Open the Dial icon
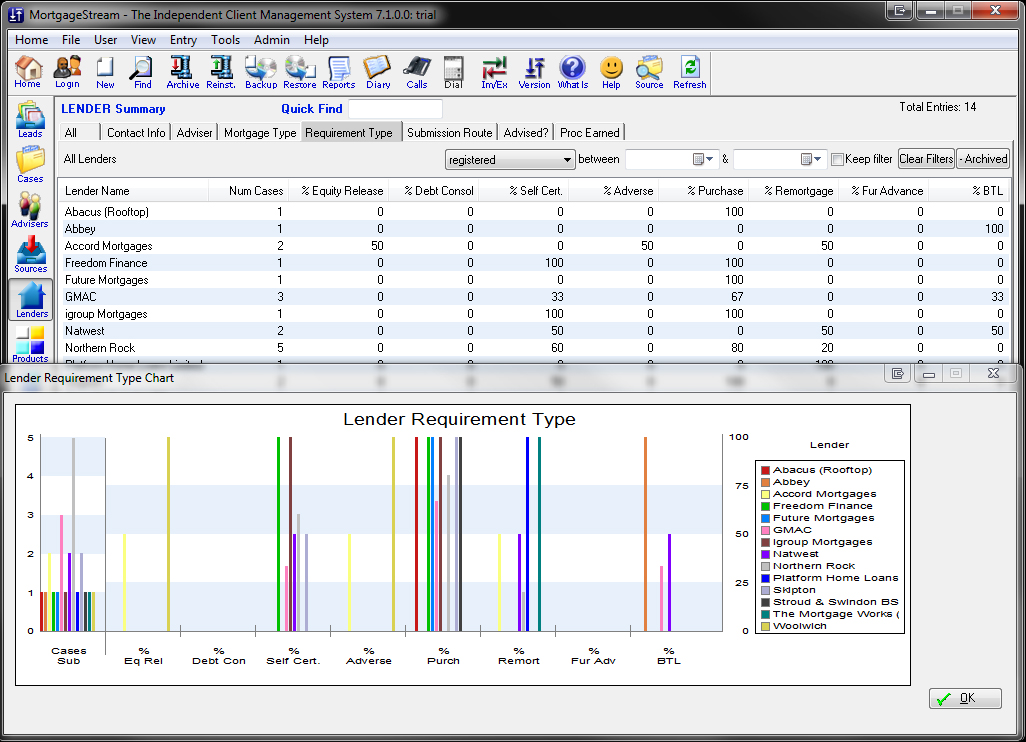Screen dimensions: 1026x742 453,72
